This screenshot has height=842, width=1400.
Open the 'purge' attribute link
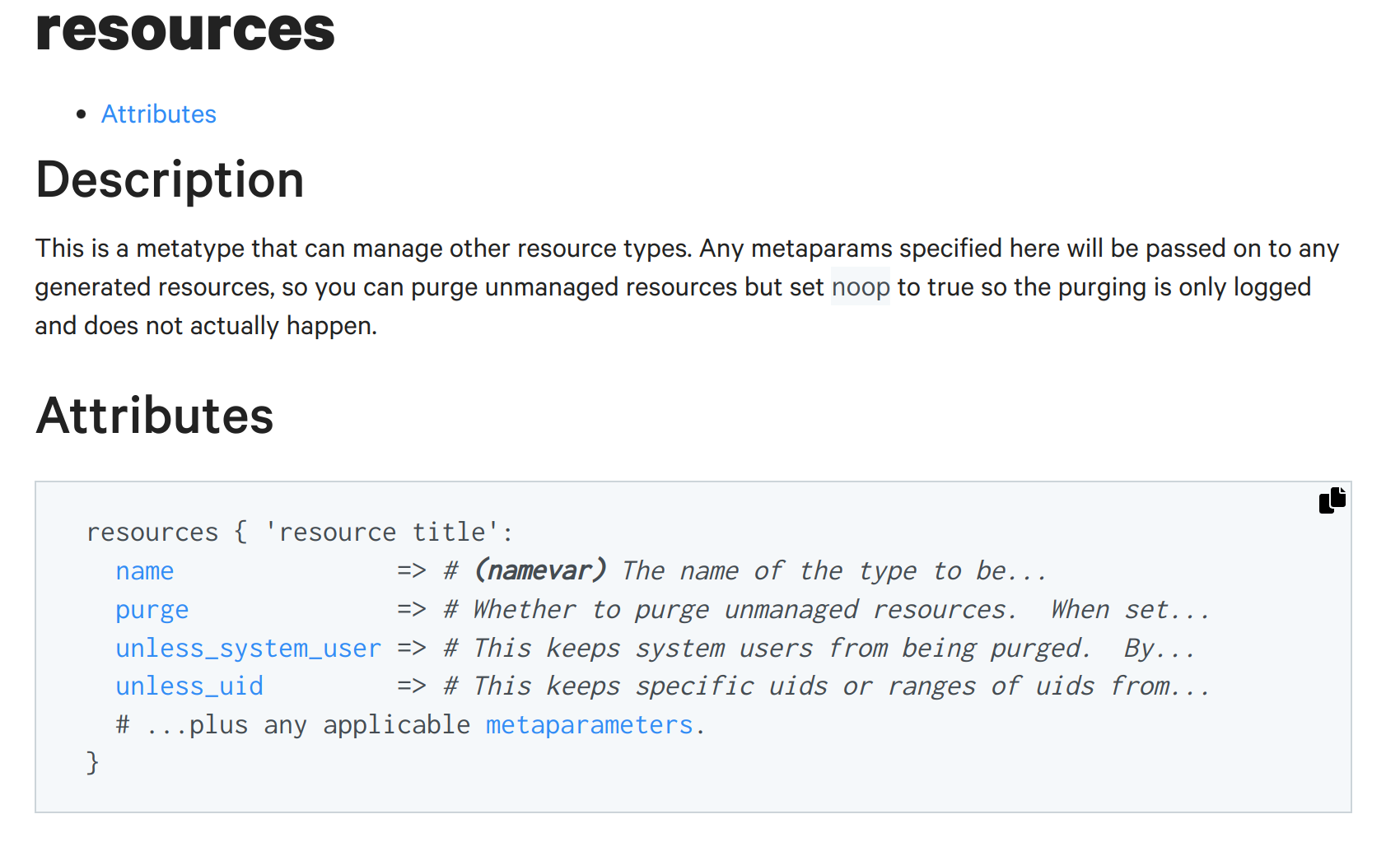[x=152, y=610]
